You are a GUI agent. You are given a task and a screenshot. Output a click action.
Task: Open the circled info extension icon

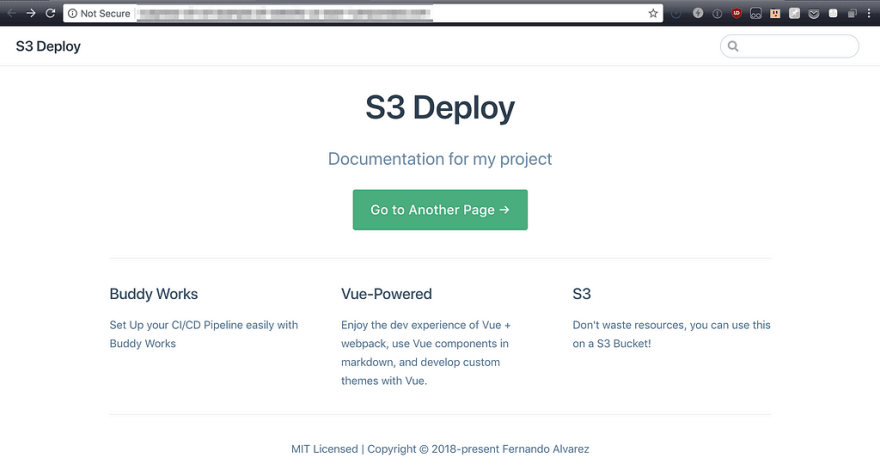[x=717, y=13]
